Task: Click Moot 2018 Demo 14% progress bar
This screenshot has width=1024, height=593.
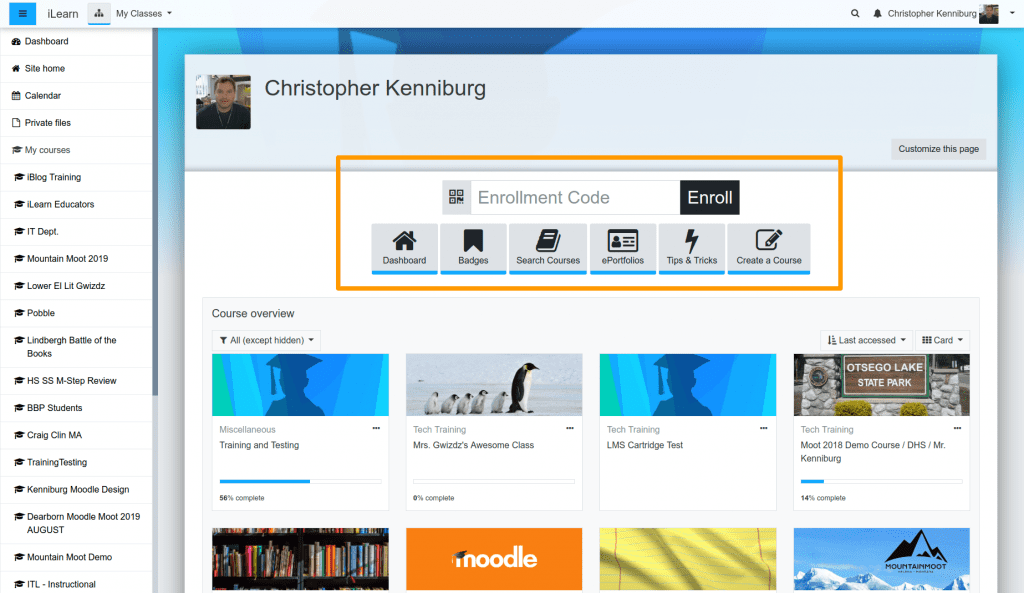Action: [x=882, y=481]
